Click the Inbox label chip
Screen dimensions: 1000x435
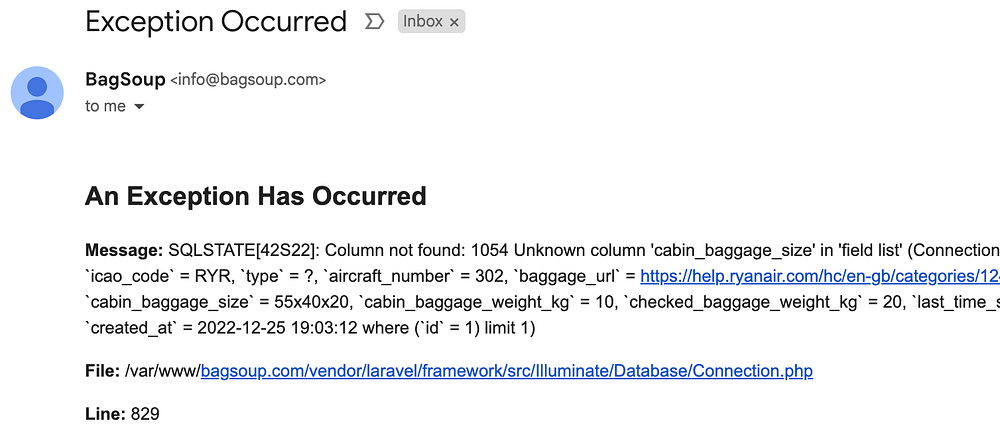click(x=422, y=21)
